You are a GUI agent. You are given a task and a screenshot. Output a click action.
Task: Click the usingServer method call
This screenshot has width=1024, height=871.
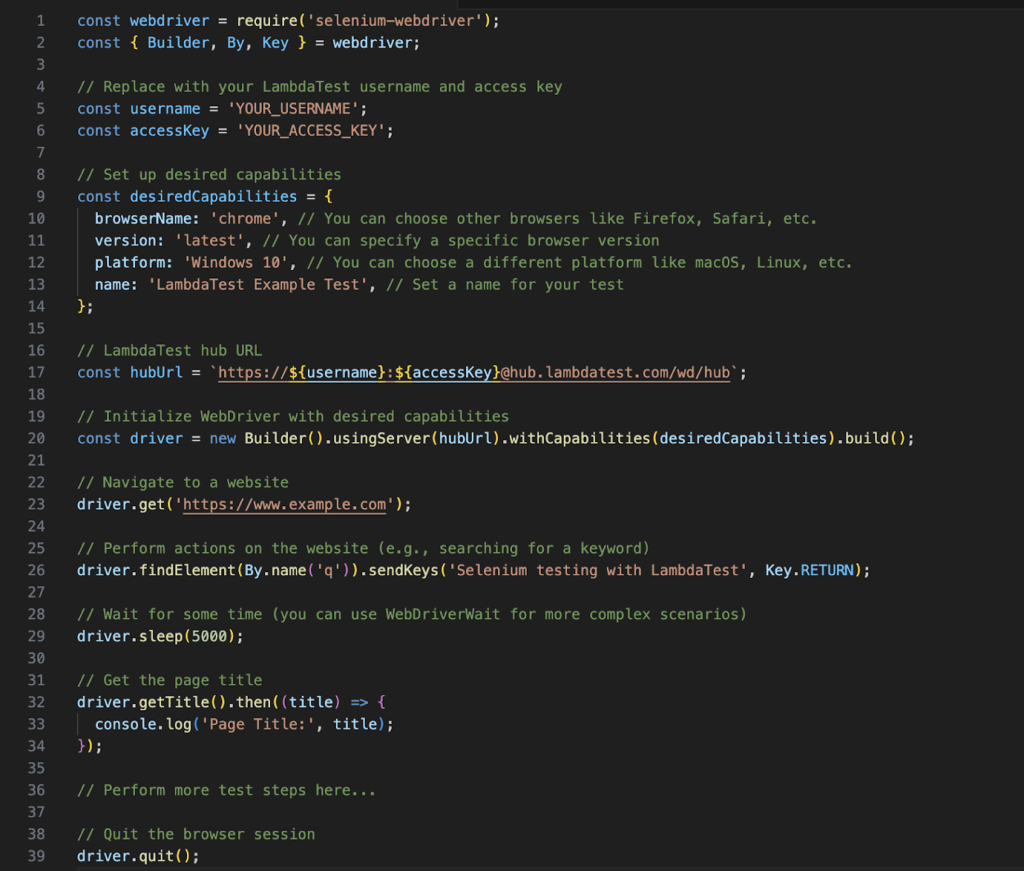tap(381, 438)
